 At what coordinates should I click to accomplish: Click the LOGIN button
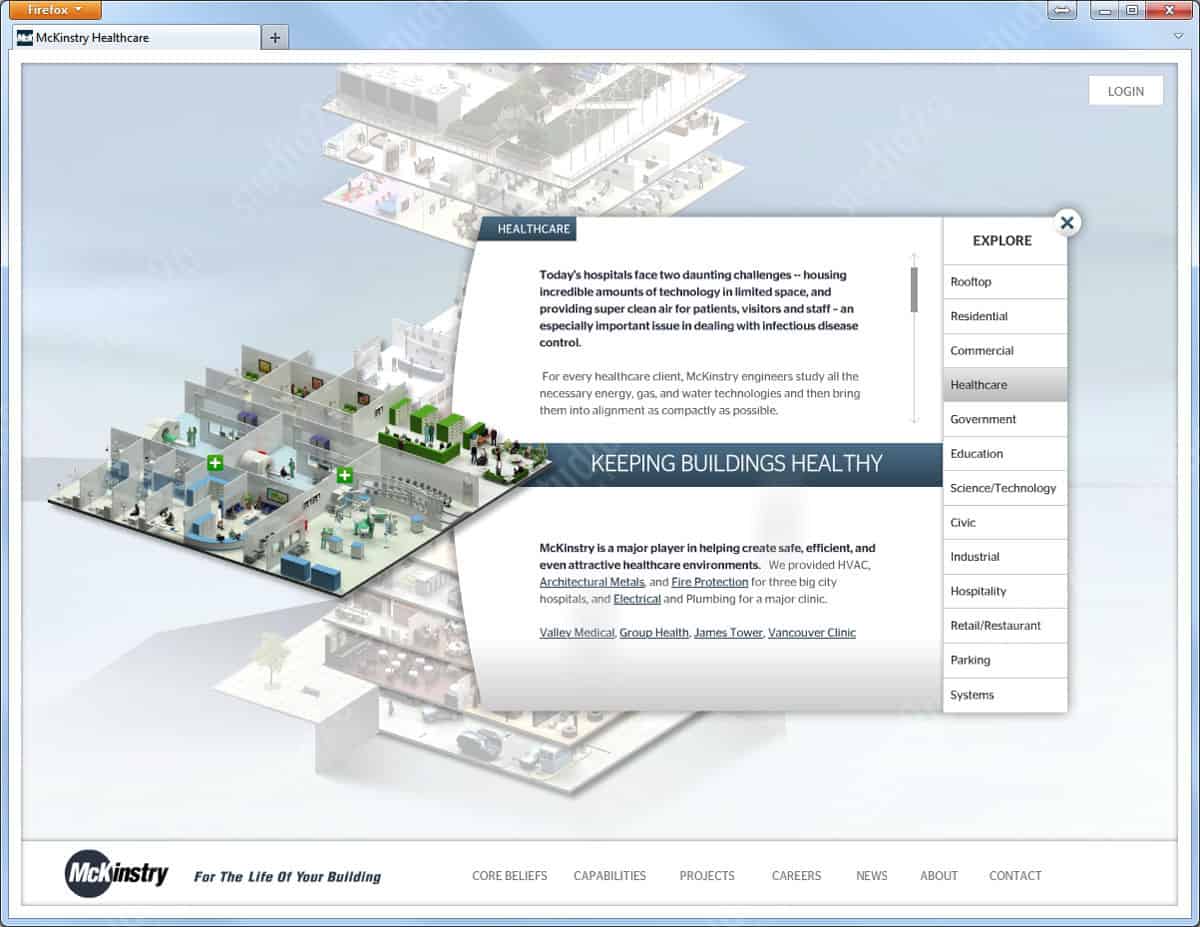coord(1126,91)
